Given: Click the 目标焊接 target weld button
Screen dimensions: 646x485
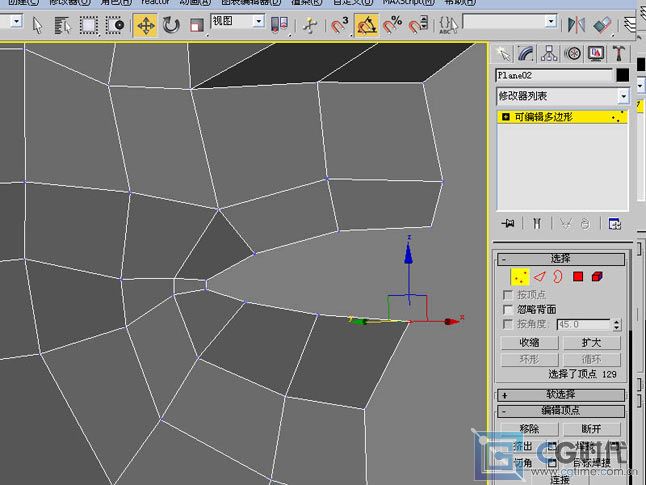Looking at the screenshot, I should click(x=592, y=463).
